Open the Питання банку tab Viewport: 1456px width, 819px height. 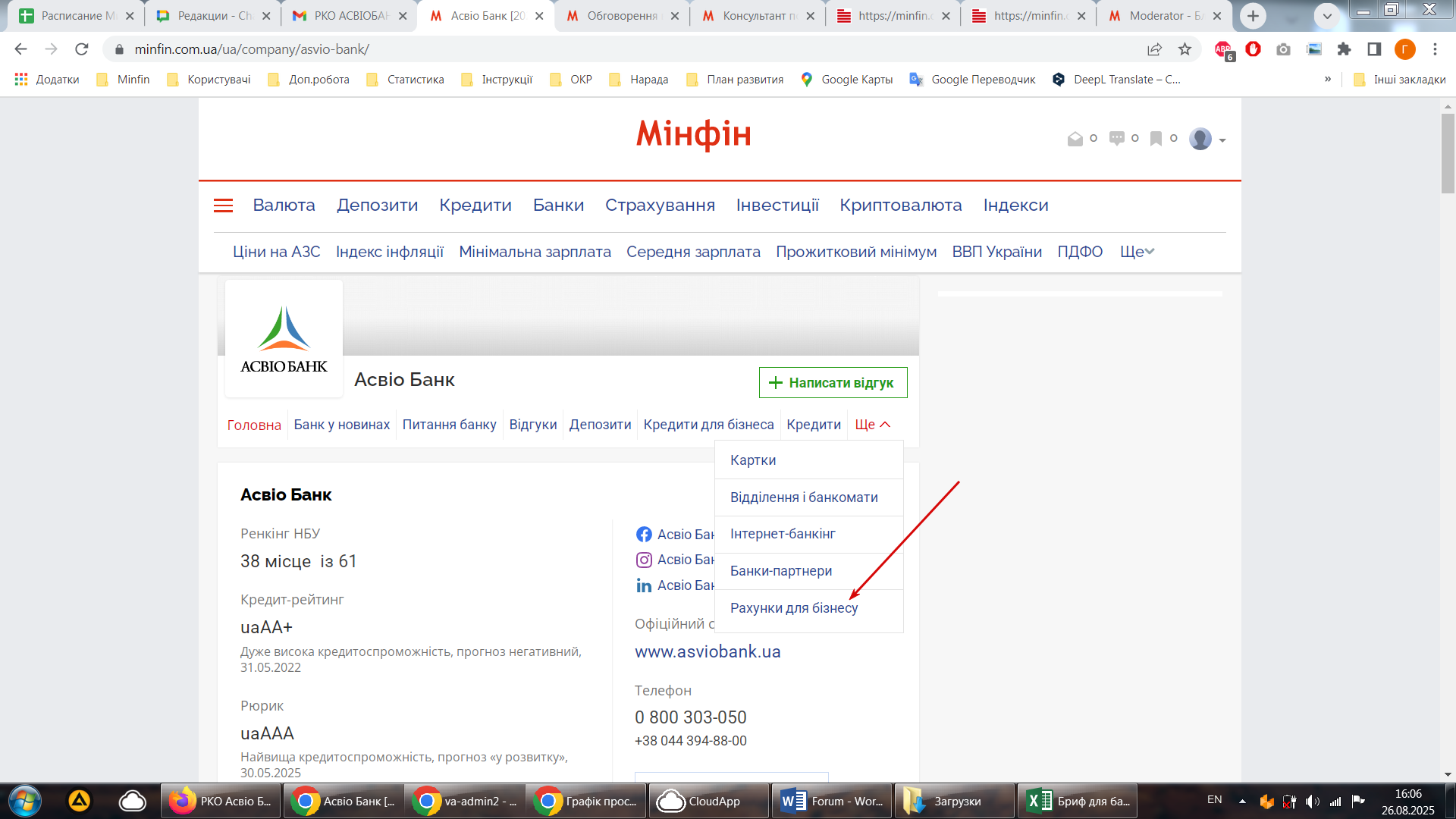coord(449,425)
